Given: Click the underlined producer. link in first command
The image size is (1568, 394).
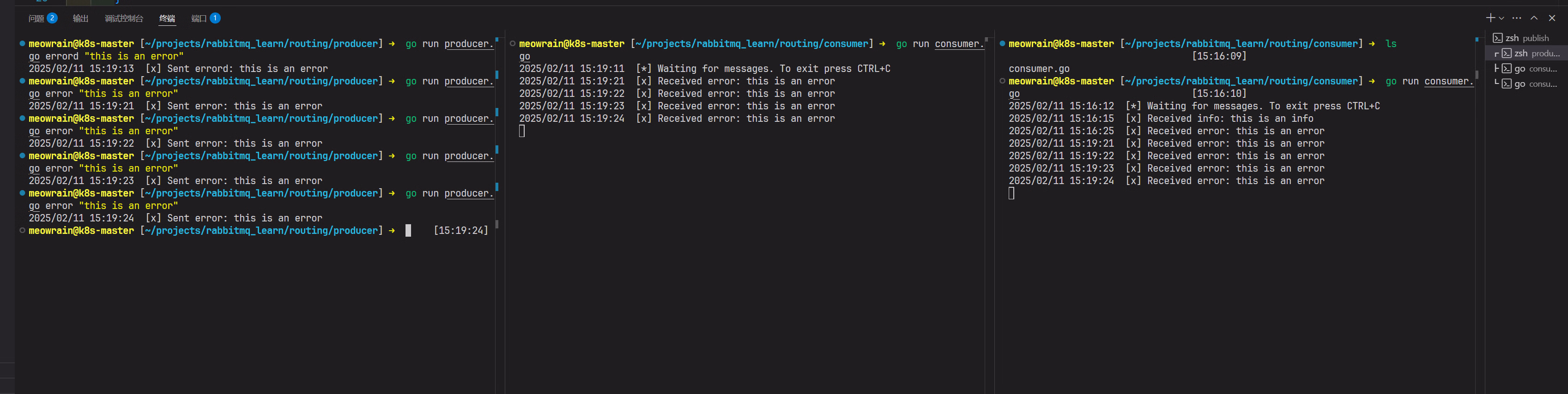Looking at the screenshot, I should point(468,44).
